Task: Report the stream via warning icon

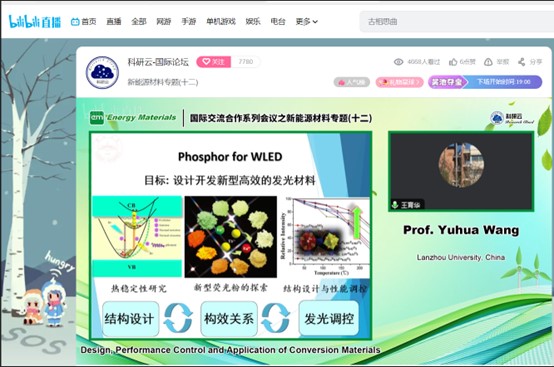Action: [x=488, y=62]
